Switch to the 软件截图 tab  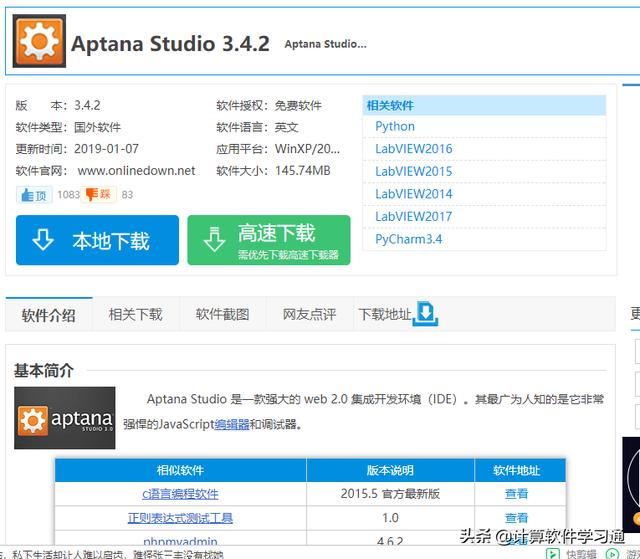pyautogui.click(x=222, y=315)
